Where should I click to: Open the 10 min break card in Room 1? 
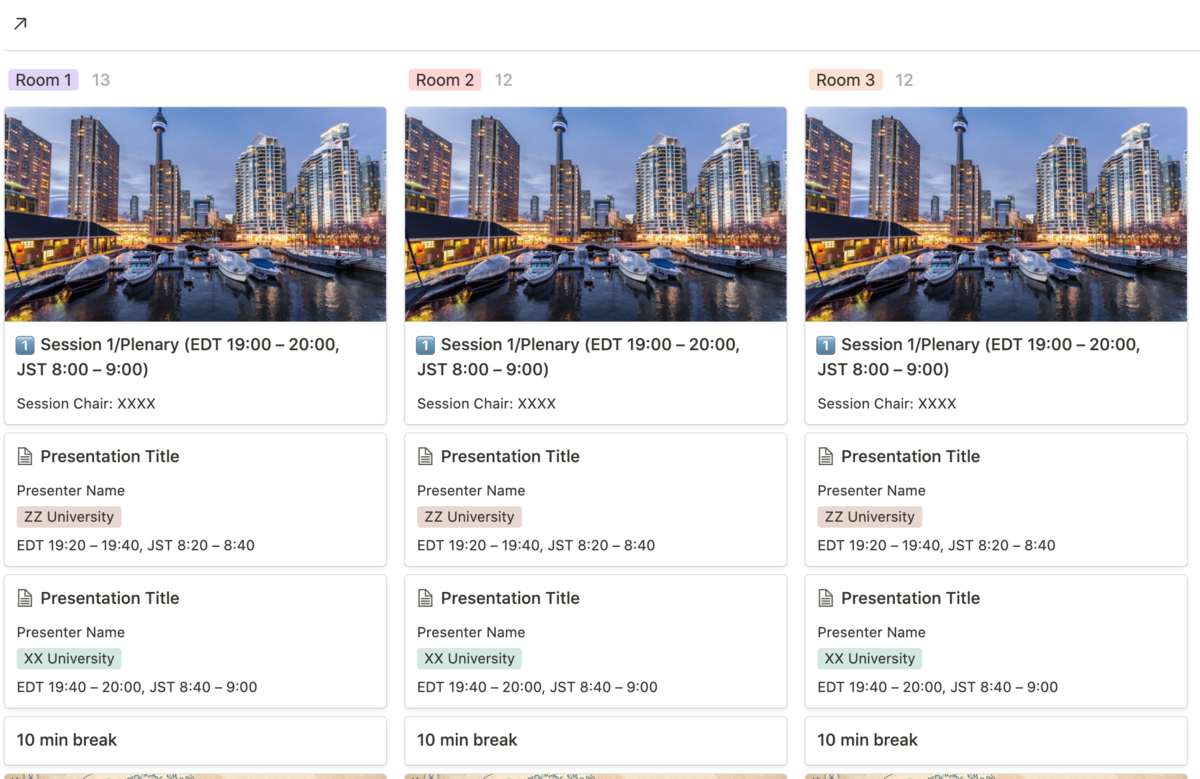195,741
